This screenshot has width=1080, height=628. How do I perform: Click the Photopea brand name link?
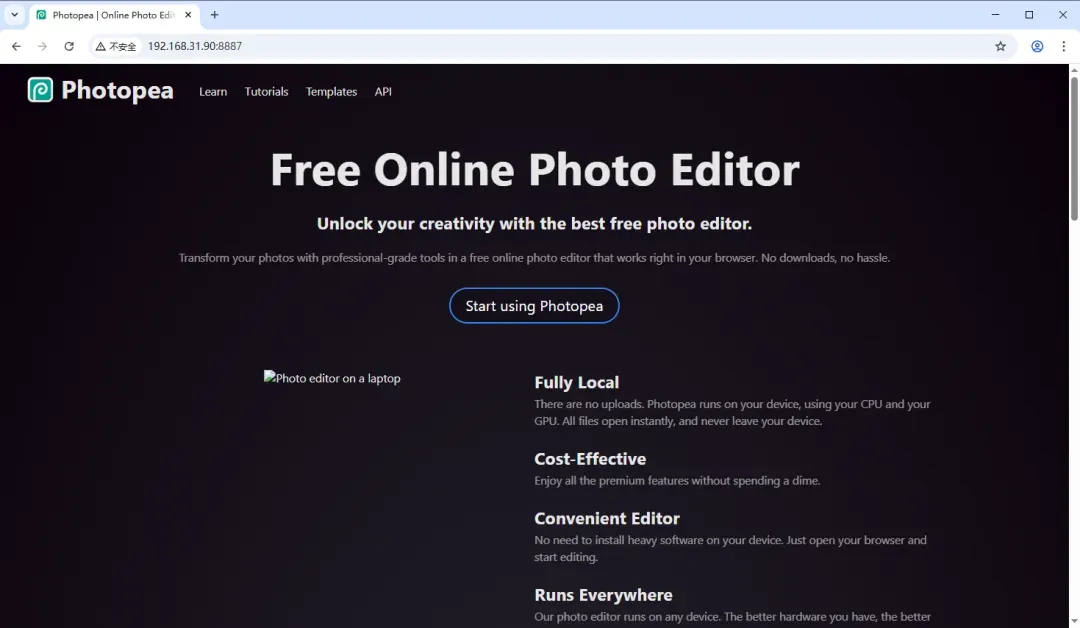coord(117,90)
